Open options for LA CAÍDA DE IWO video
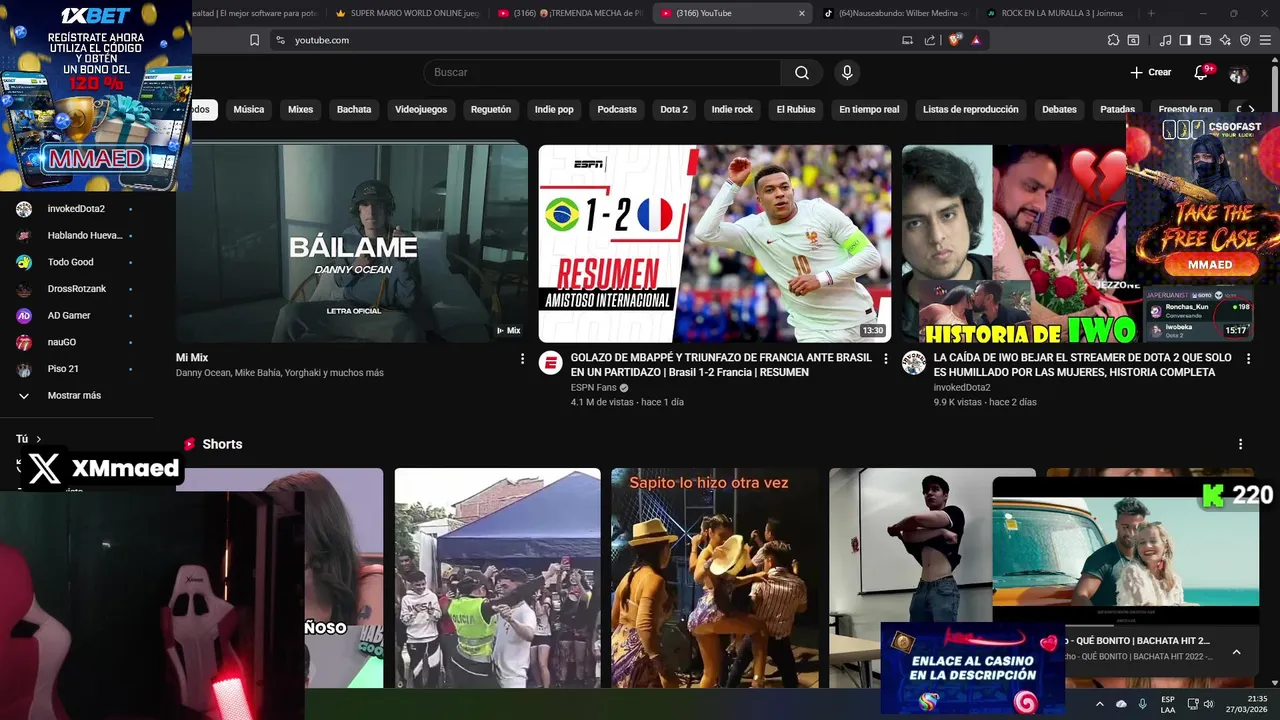This screenshot has height=720, width=1280. tap(1248, 358)
